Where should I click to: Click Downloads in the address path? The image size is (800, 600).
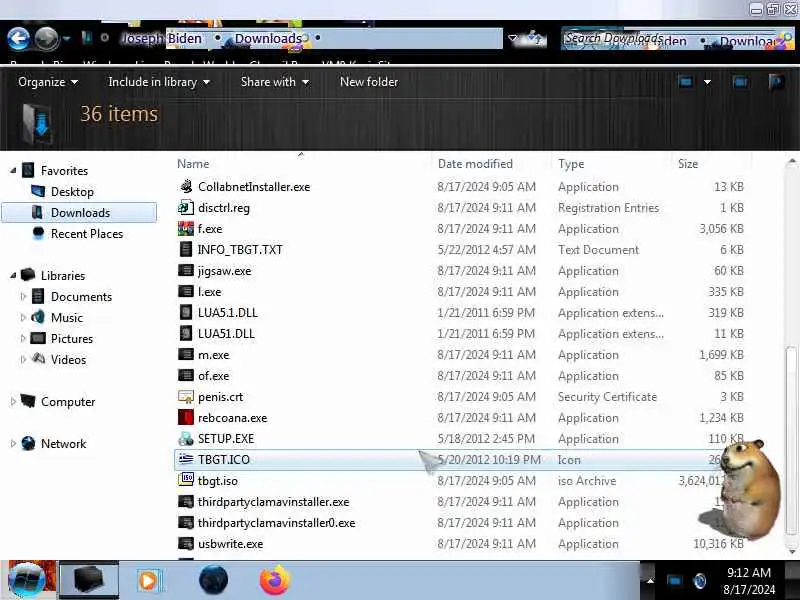(x=268, y=39)
